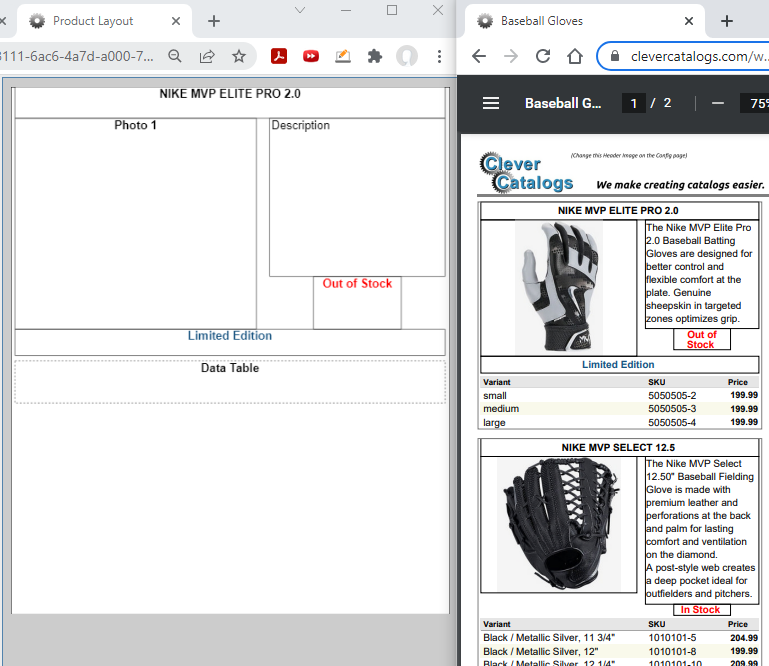769x666 pixels.
Task: Select the Data Table placeholder
Action: tap(230, 382)
